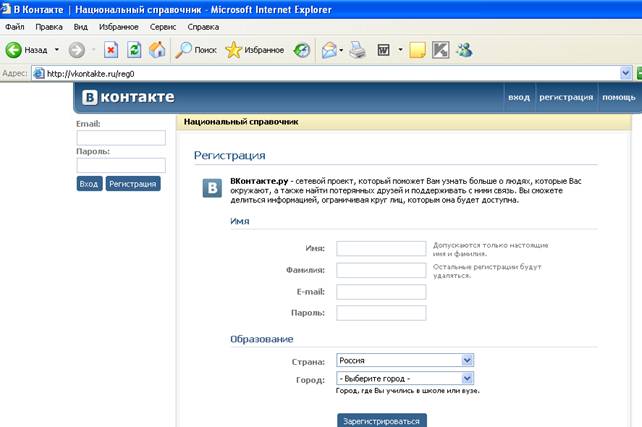Go to the Home page icon
This screenshot has height=427, width=642.
tap(157, 49)
